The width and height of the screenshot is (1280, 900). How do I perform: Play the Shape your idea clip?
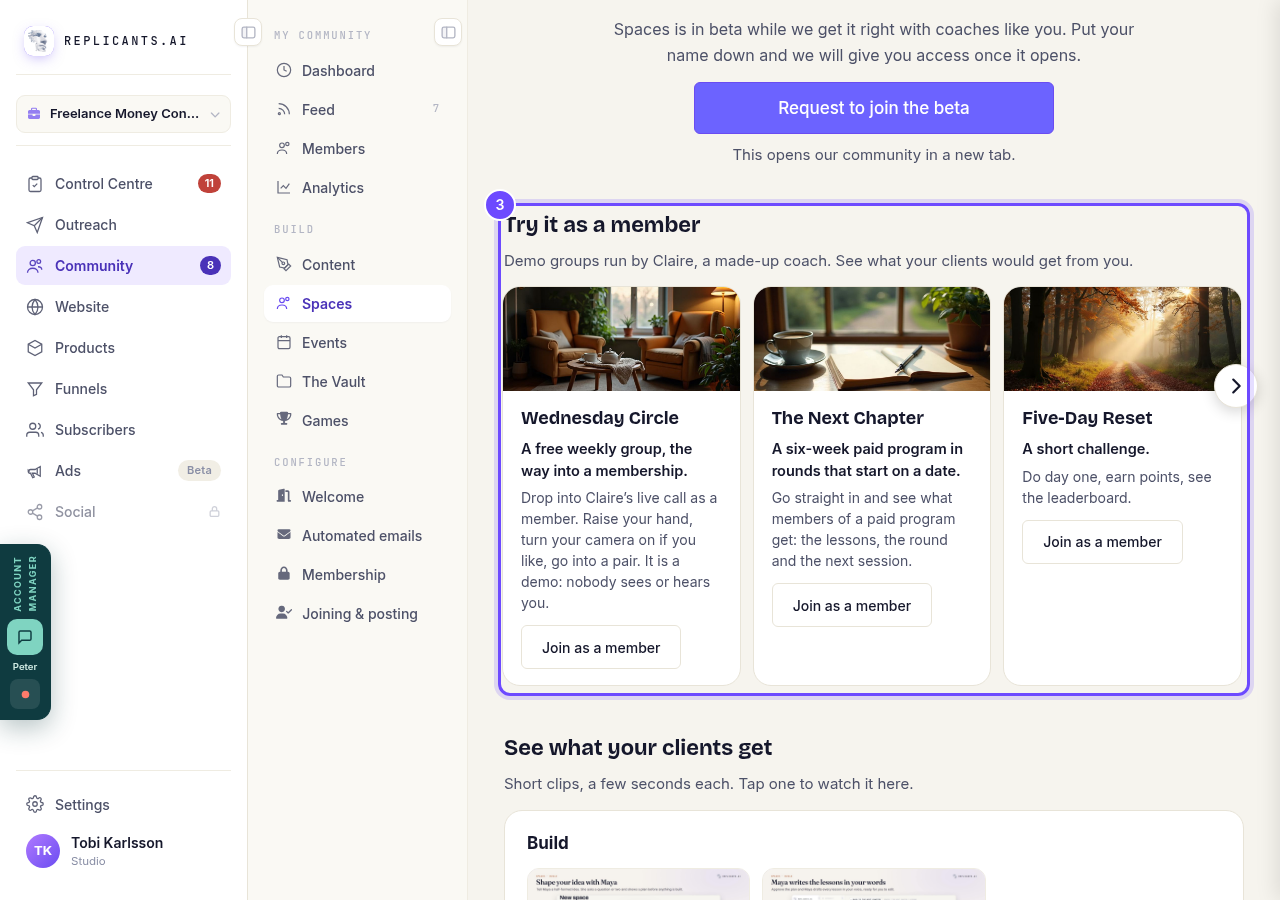click(x=638, y=884)
